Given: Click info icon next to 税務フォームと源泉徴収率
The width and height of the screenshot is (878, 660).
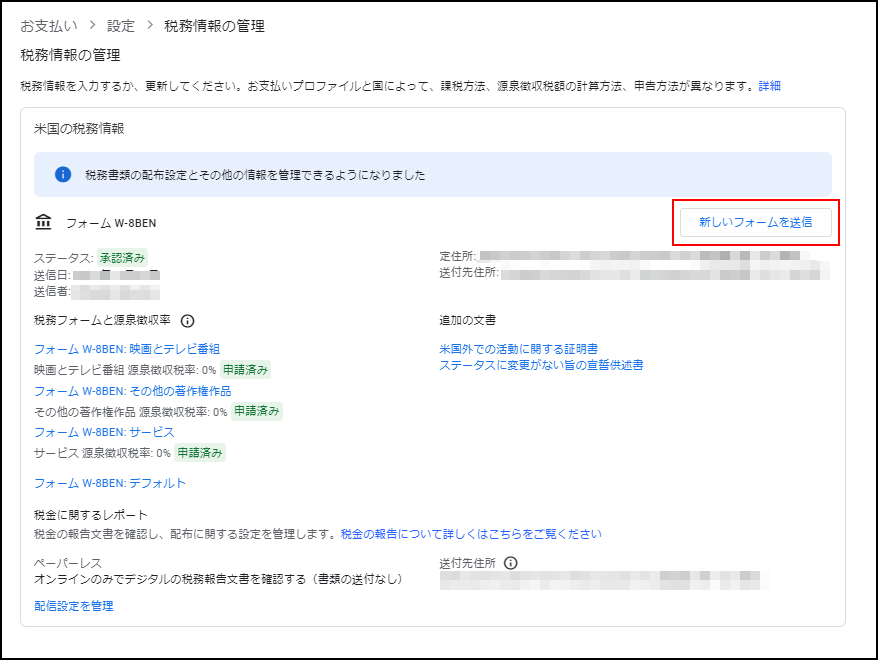Looking at the screenshot, I should tap(187, 321).
